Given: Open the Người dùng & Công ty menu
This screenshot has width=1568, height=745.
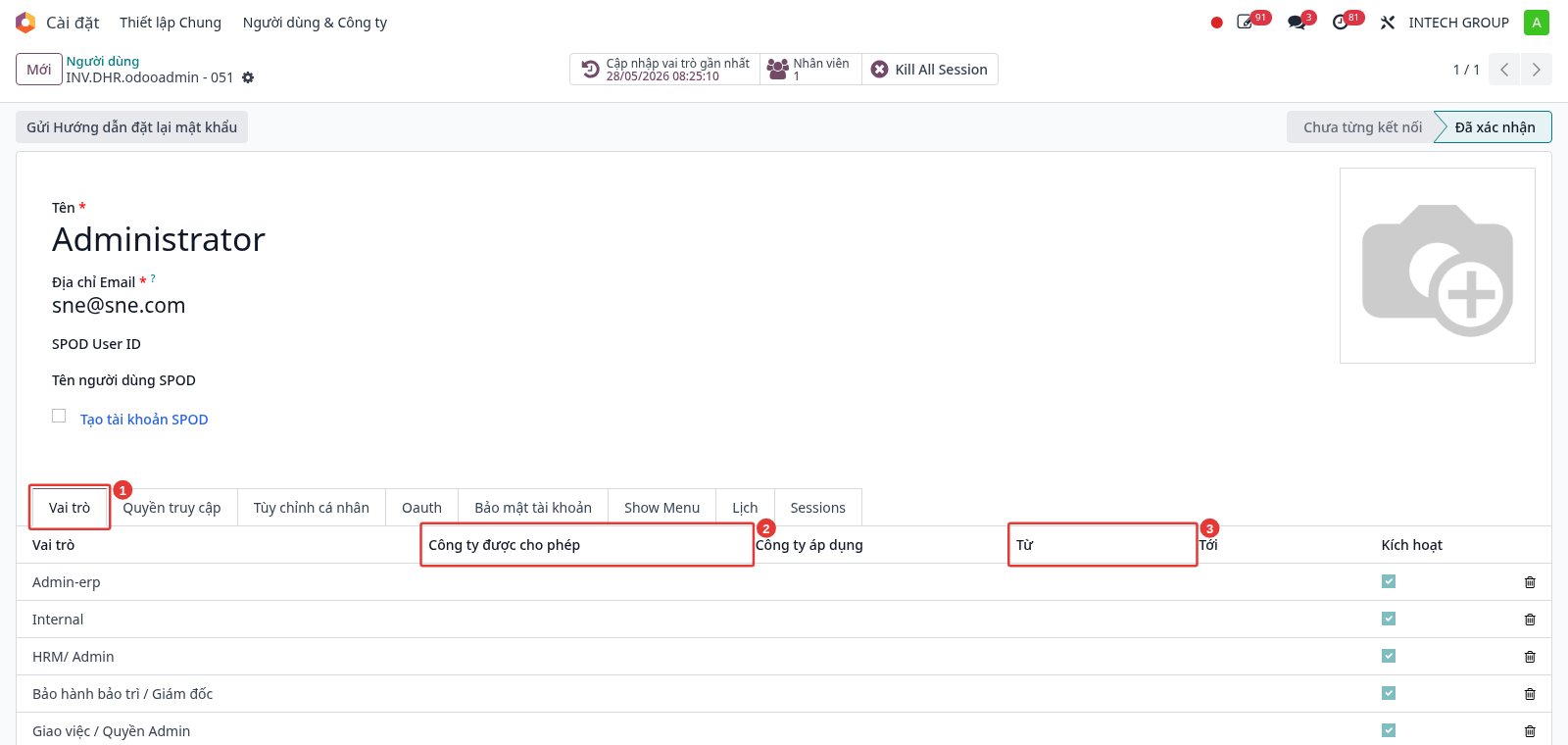Looking at the screenshot, I should pos(315,23).
